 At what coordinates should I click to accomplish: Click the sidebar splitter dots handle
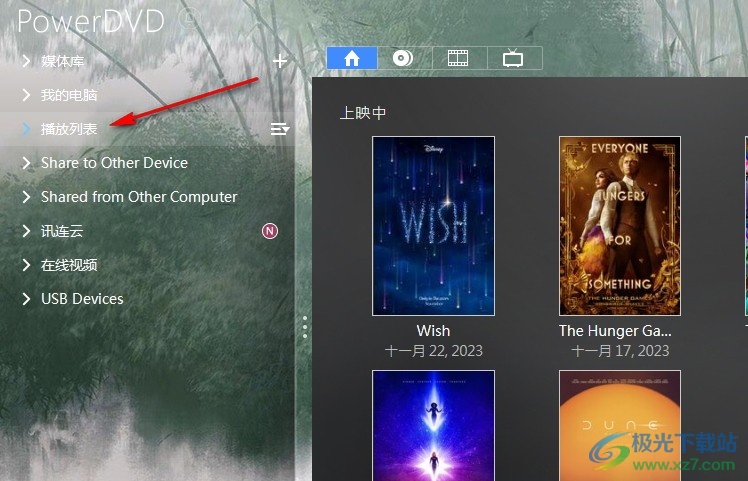pos(304,327)
